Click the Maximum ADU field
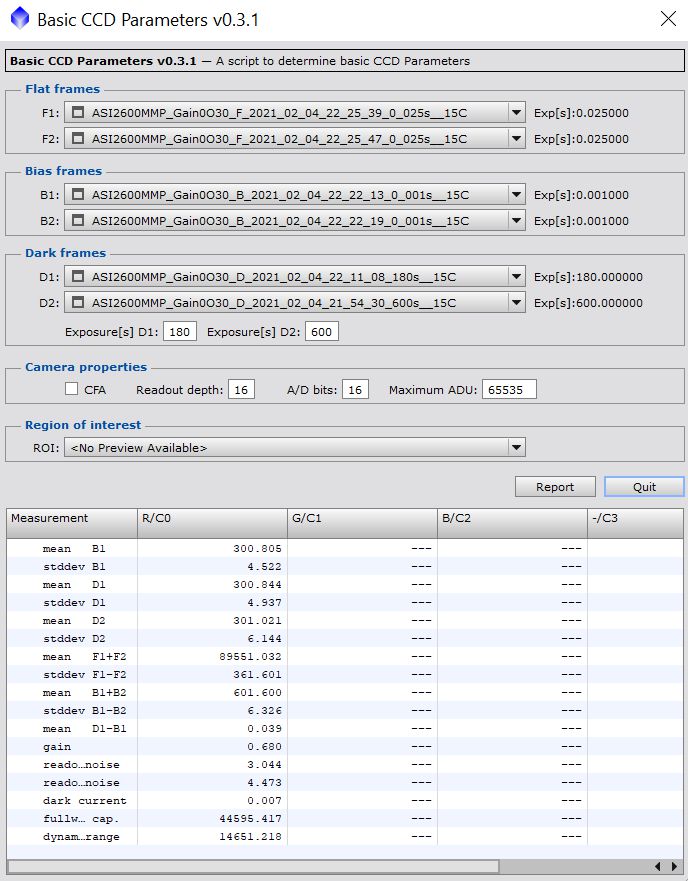This screenshot has height=881, width=688. [509, 389]
